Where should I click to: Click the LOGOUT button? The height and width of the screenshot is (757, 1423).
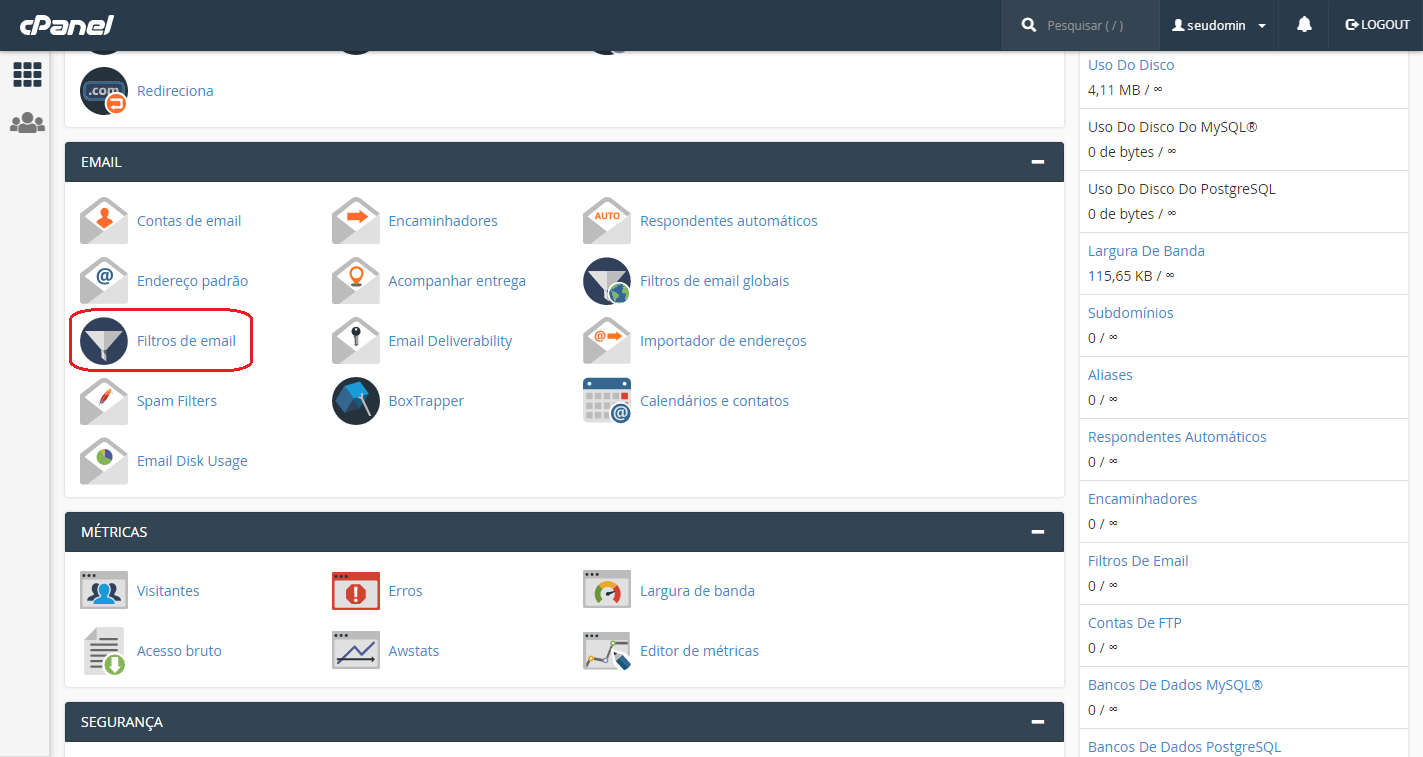tap(1377, 25)
